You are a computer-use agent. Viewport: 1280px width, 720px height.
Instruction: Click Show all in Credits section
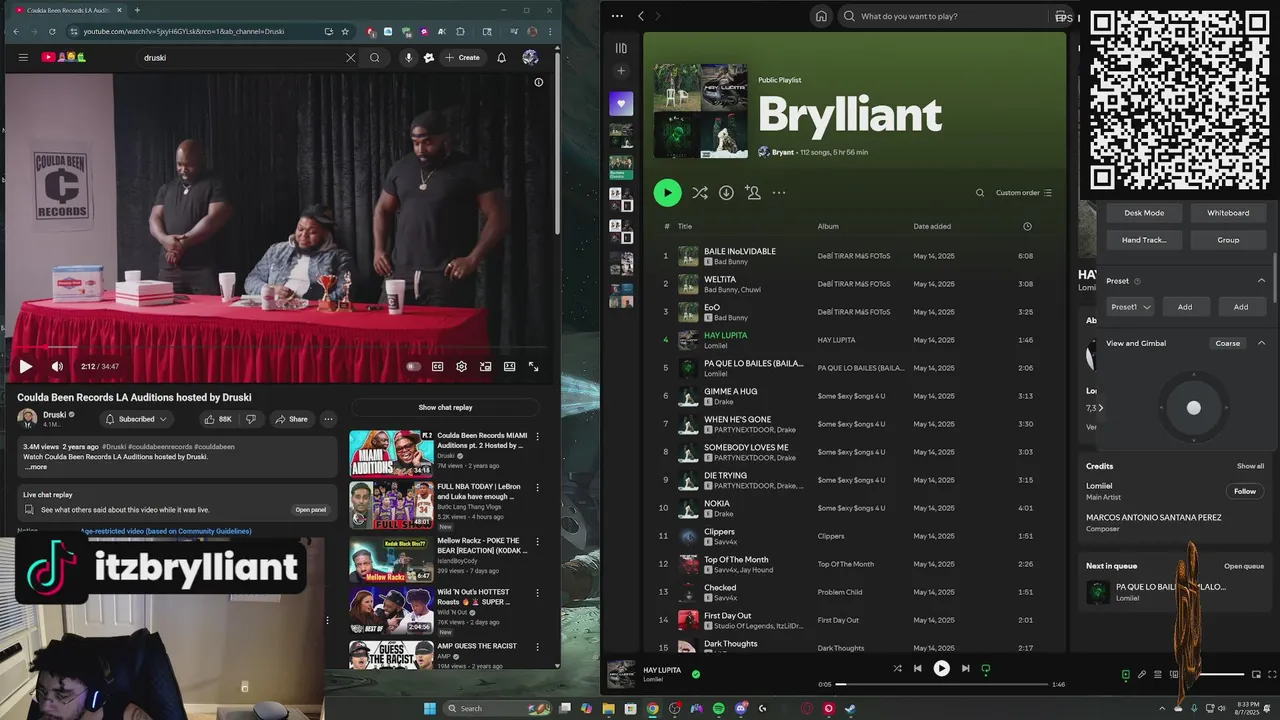1250,466
